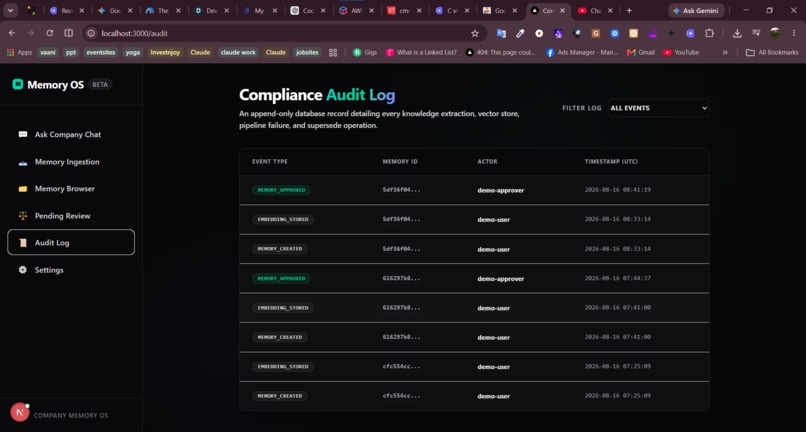Click the EVENT TYPE column header
Viewport: 806px width, 432px height.
[270, 161]
